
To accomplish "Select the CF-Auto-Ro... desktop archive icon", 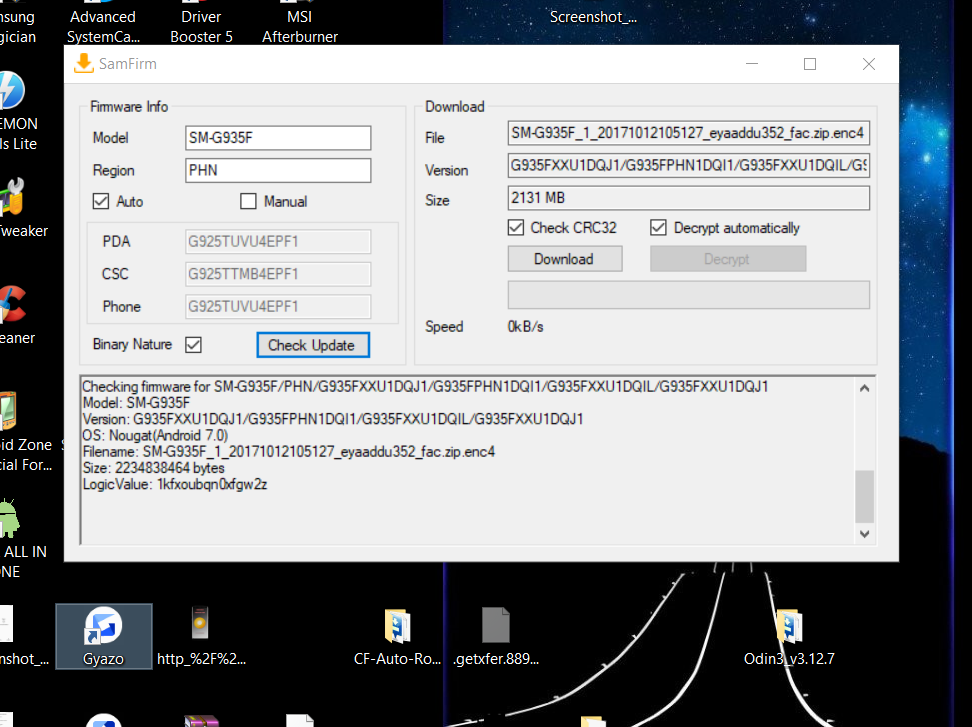I will click(397, 637).
